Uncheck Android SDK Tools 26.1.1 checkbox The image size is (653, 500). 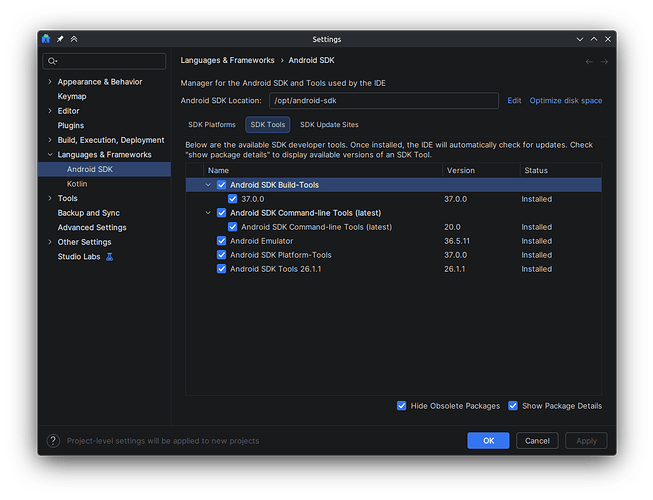click(222, 269)
